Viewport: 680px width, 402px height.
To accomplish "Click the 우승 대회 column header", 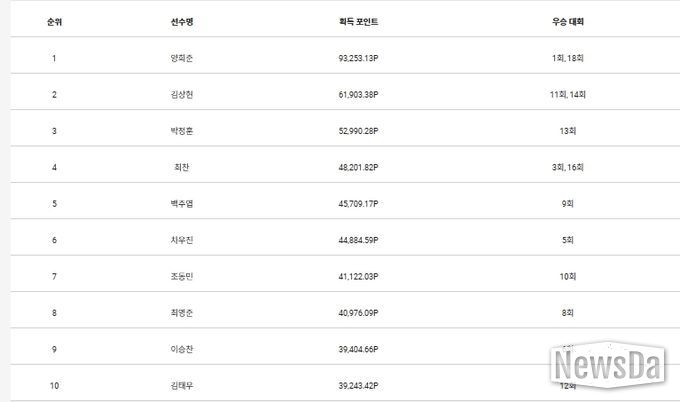I will tap(567, 21).
